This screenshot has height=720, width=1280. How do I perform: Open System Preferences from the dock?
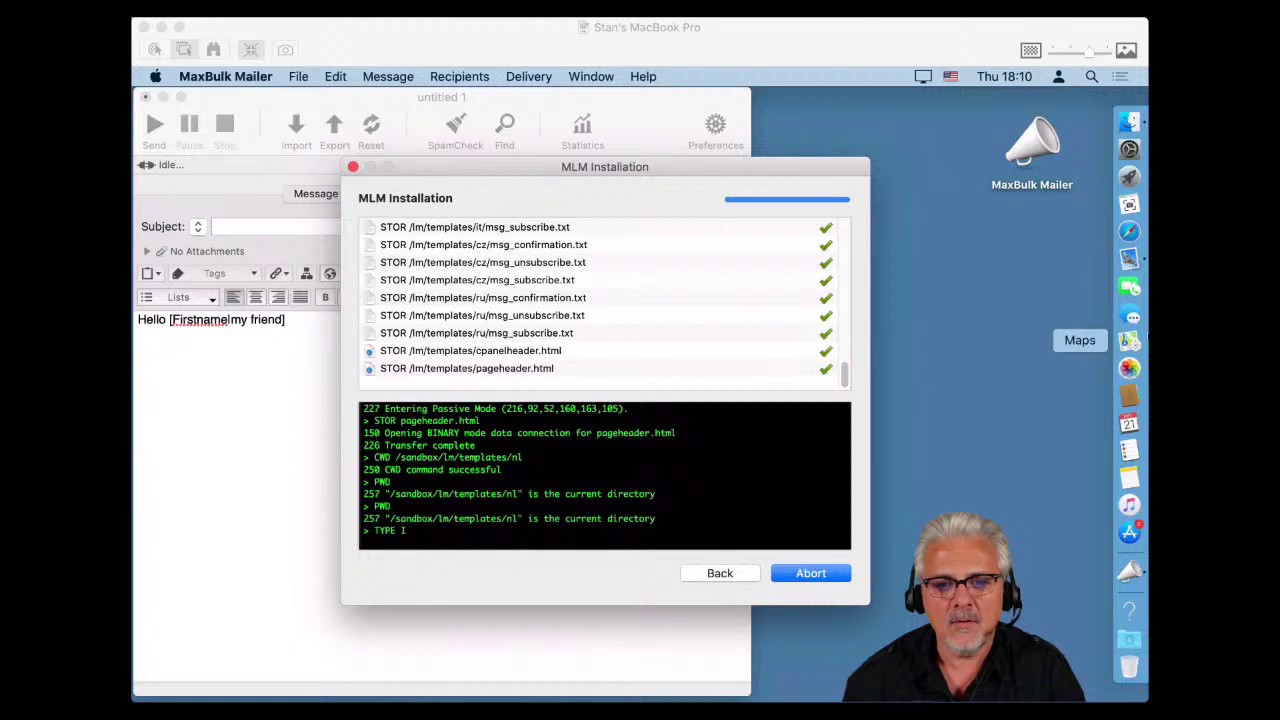1129,149
